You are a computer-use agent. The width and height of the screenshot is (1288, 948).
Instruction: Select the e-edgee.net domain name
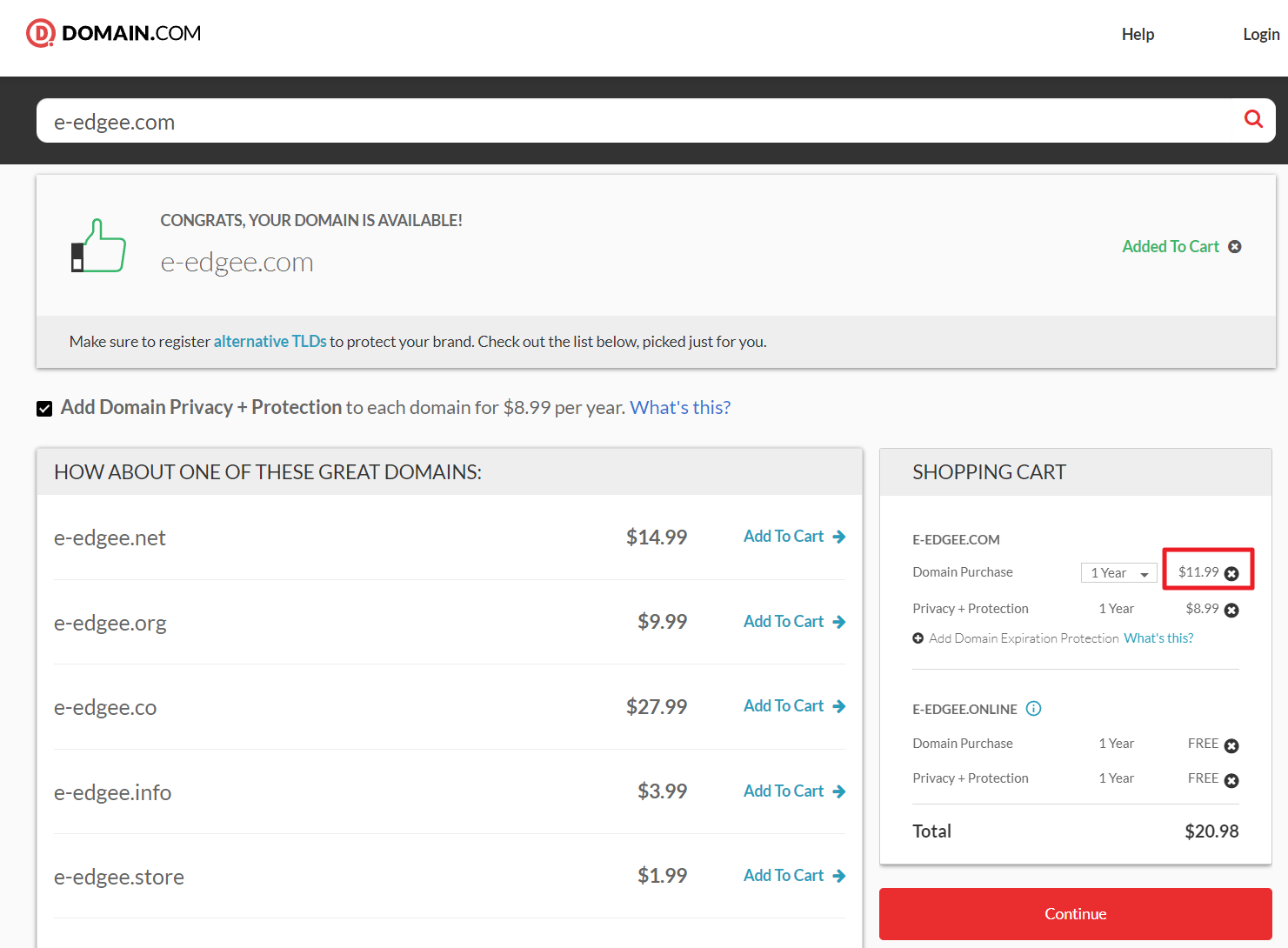(x=110, y=538)
